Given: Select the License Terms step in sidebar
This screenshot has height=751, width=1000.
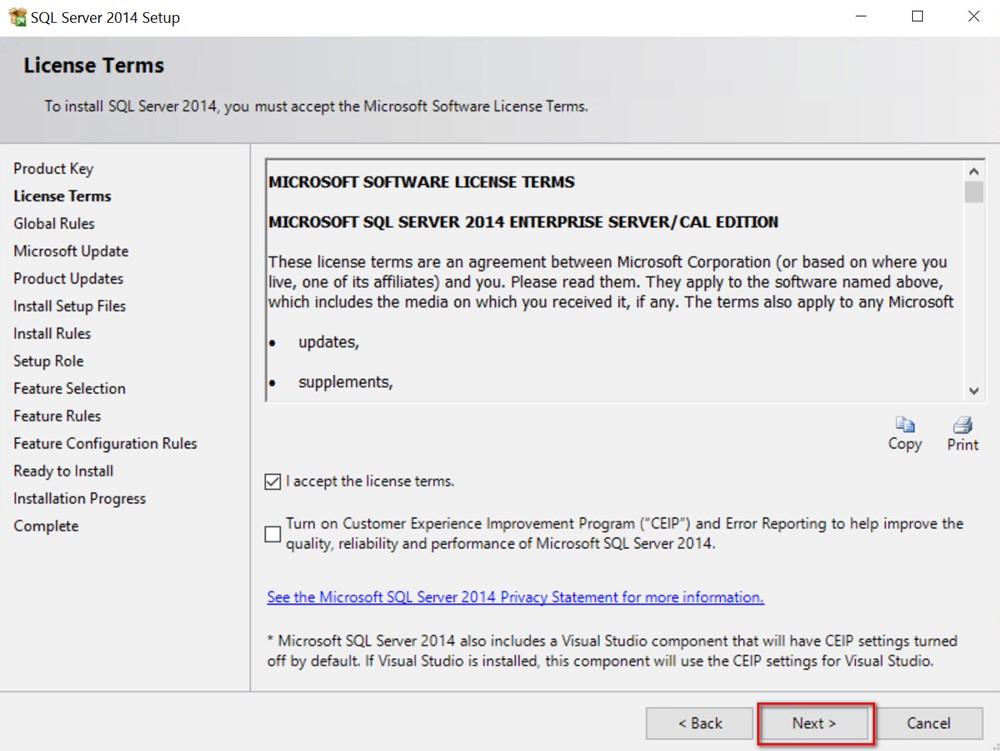Looking at the screenshot, I should pos(62,196).
